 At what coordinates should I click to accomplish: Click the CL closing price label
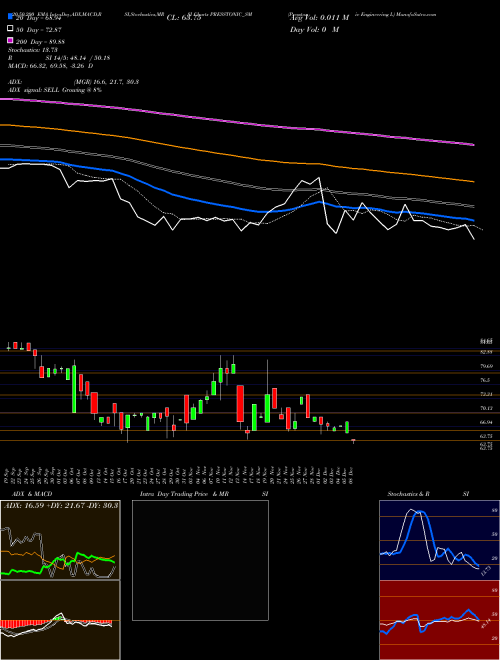point(184,18)
